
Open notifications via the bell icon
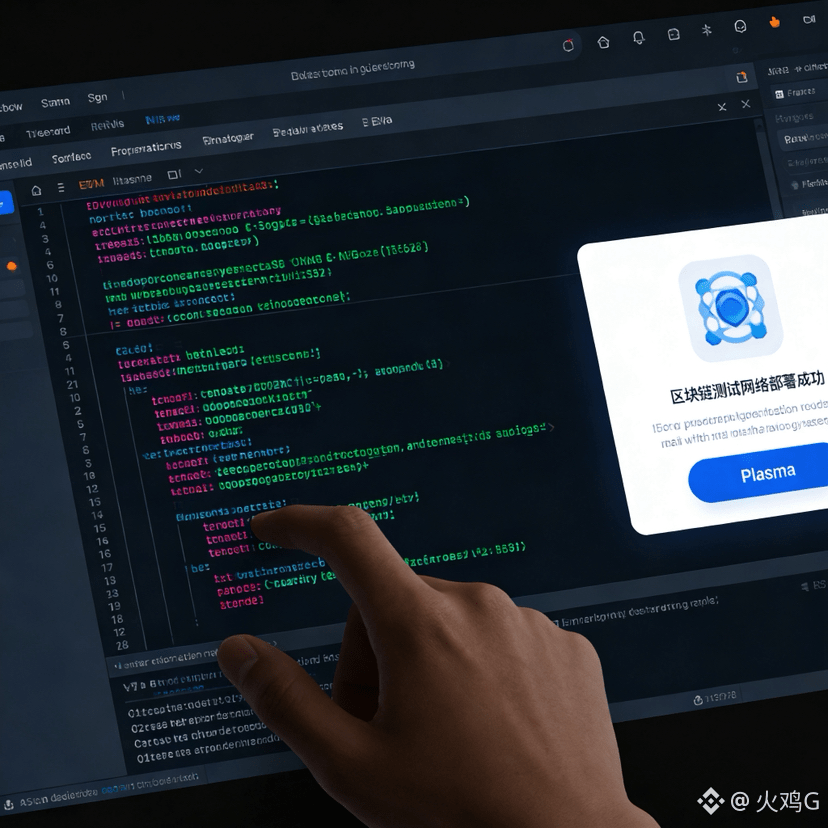638,38
